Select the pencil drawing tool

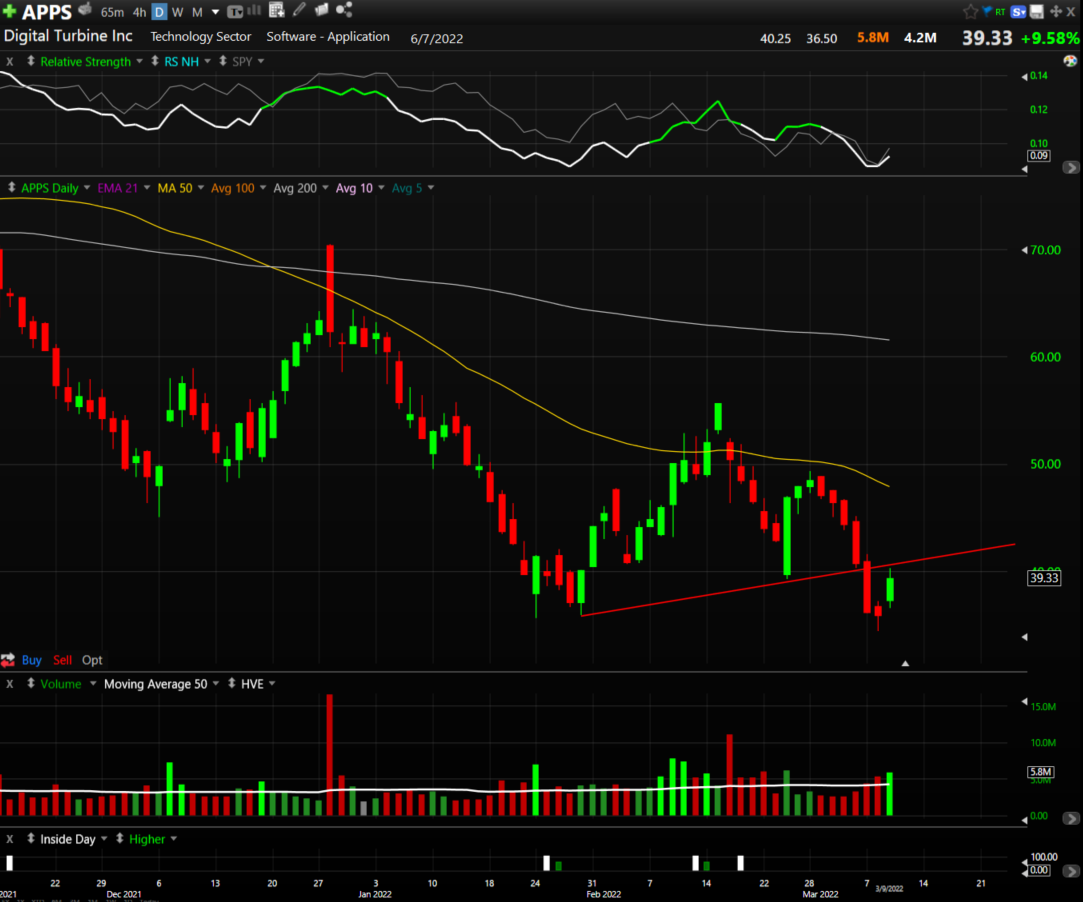[x=299, y=10]
